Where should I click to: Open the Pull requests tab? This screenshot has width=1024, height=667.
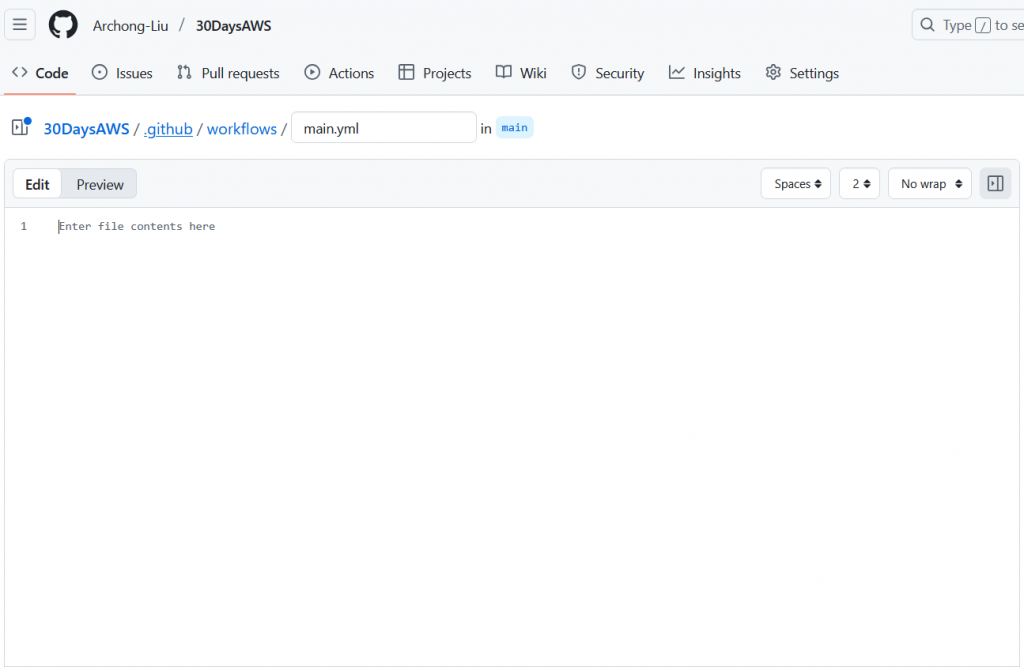[229, 73]
